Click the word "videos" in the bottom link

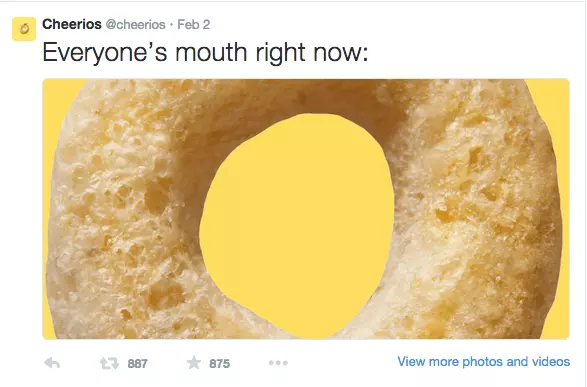coord(551,362)
